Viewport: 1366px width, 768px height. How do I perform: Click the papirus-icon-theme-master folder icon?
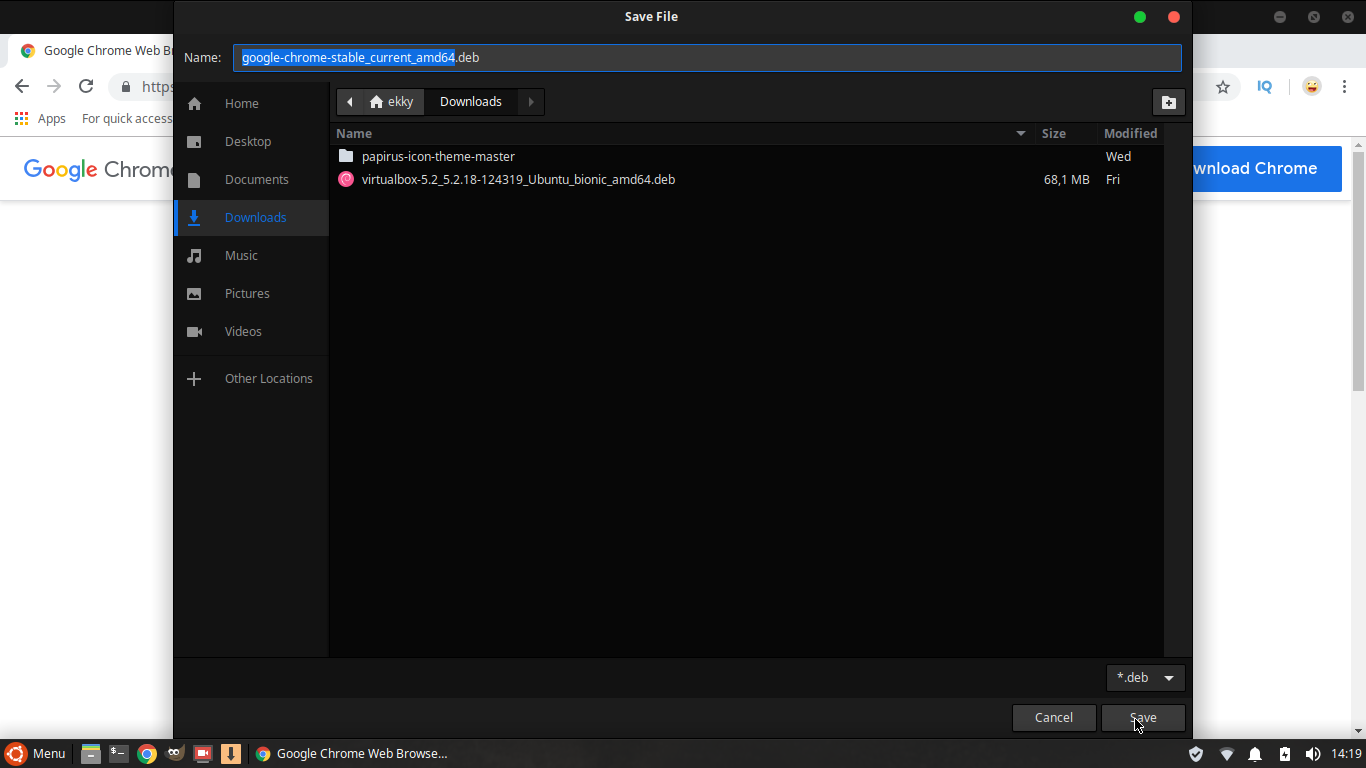346,156
